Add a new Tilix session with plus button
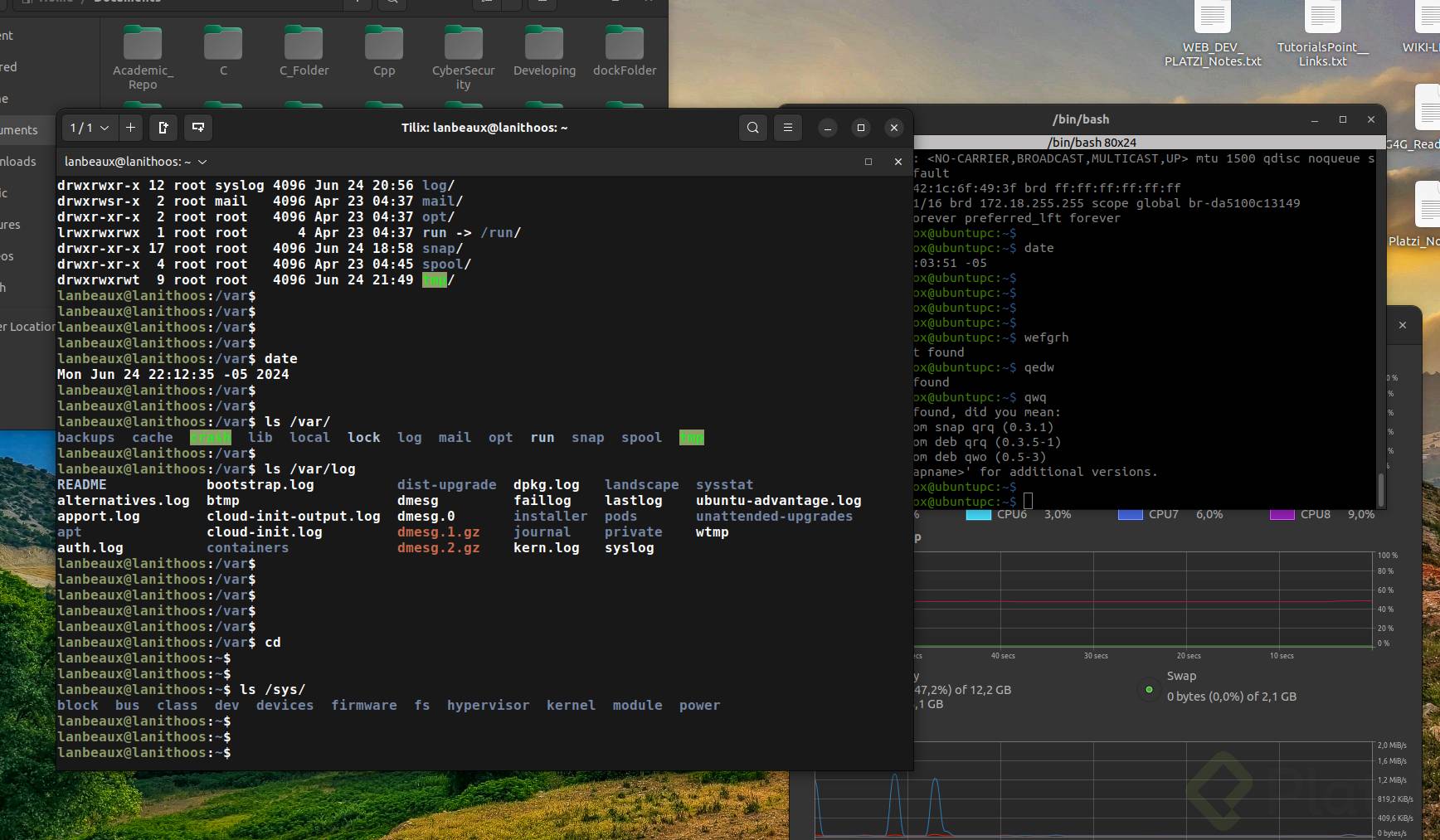1440x840 pixels. (130, 128)
